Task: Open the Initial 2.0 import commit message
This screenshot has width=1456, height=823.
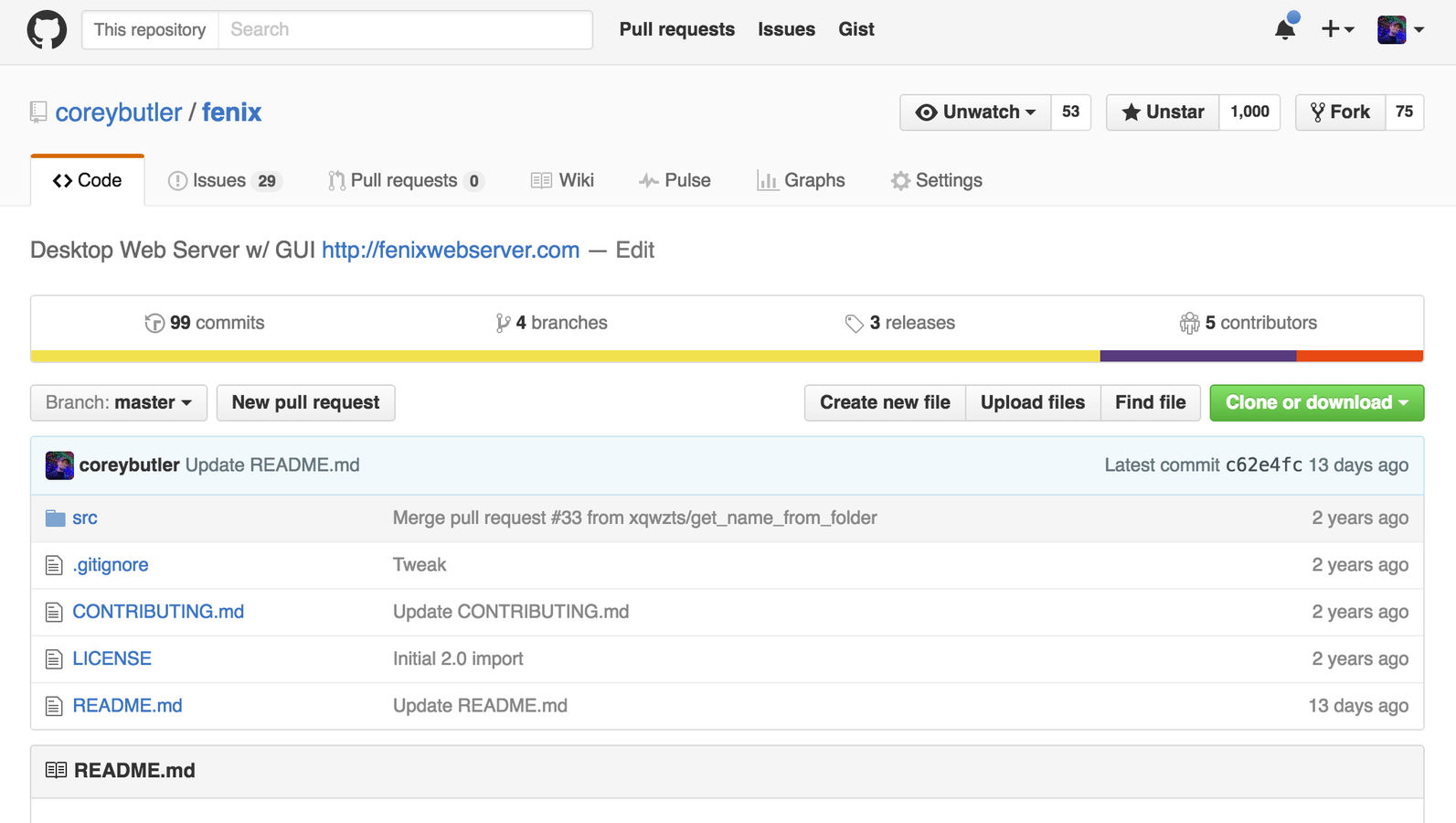Action: [458, 658]
